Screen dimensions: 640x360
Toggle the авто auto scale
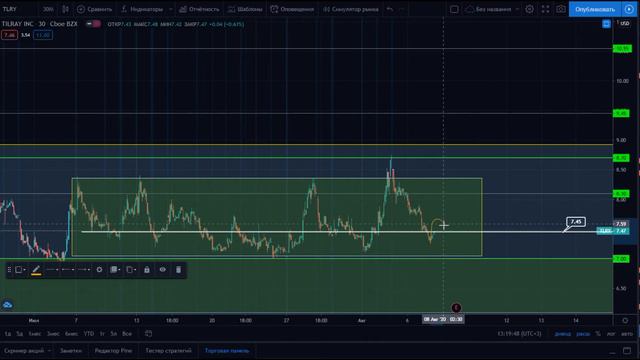(x=627, y=333)
